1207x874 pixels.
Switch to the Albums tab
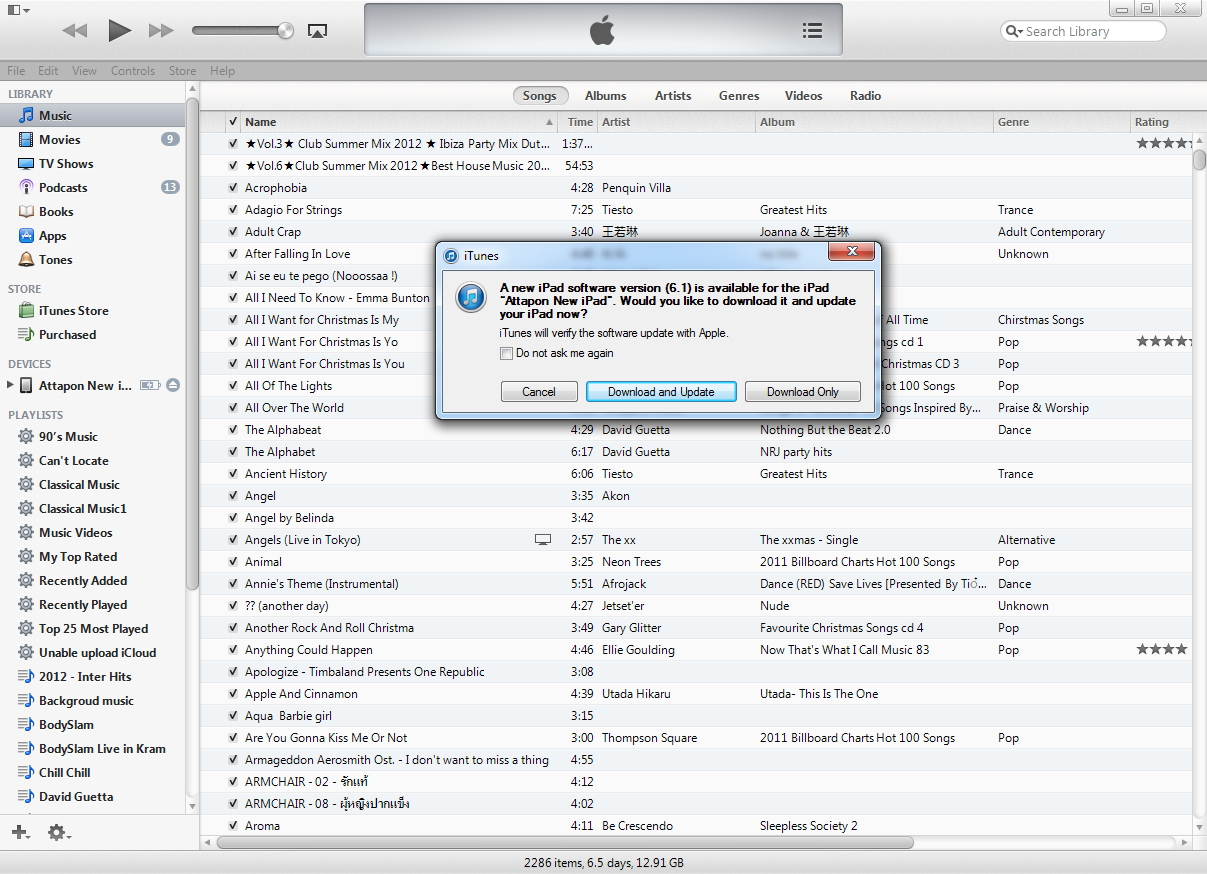click(x=605, y=96)
